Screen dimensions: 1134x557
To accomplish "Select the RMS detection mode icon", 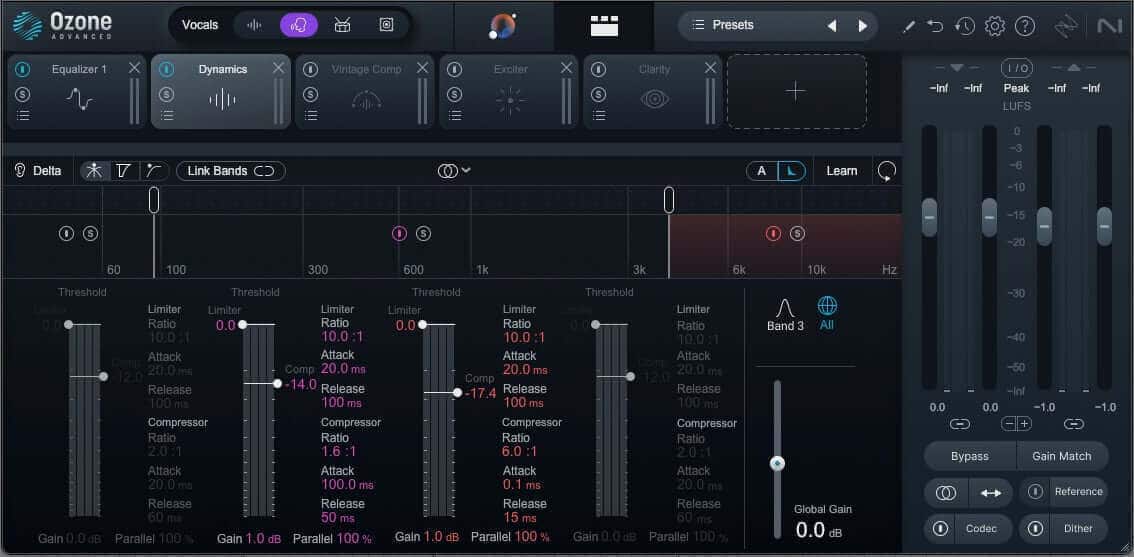I will click(154, 171).
